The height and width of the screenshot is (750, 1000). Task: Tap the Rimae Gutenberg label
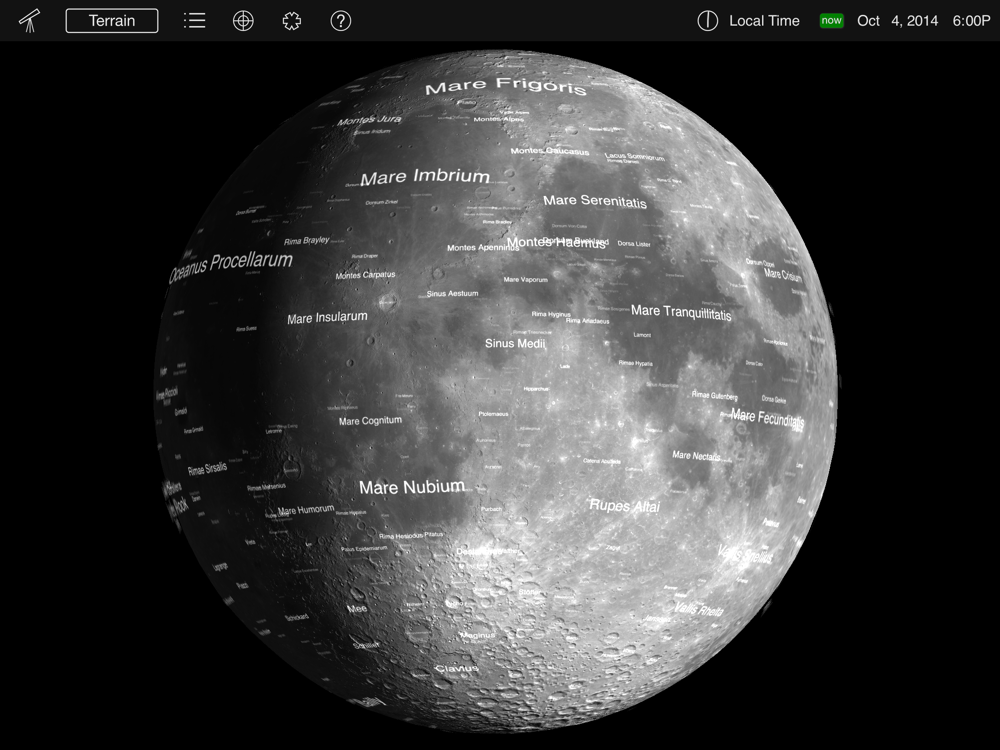[x=714, y=395]
